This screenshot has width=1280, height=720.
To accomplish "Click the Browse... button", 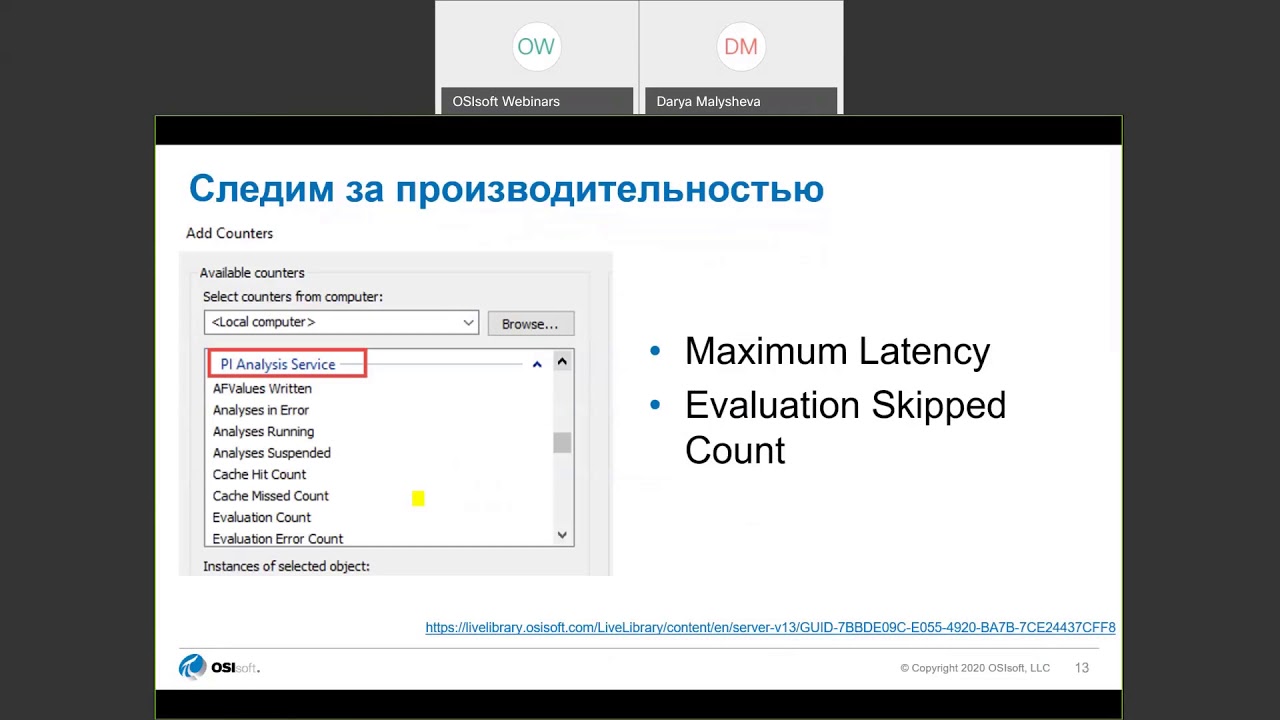I will coord(530,324).
